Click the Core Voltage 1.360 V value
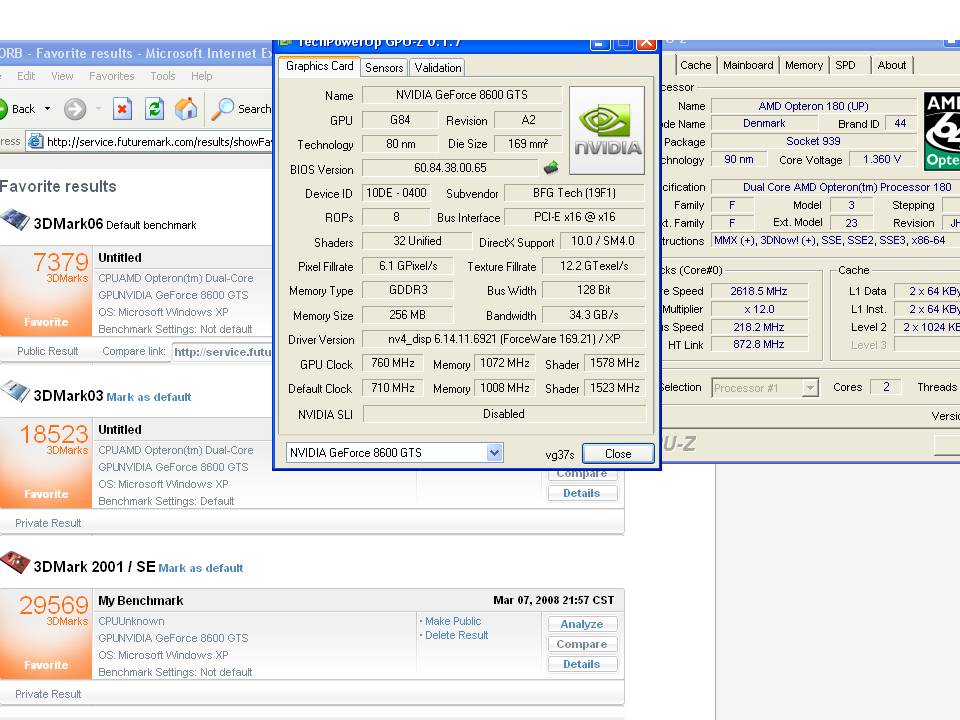The image size is (960, 720). pos(882,159)
